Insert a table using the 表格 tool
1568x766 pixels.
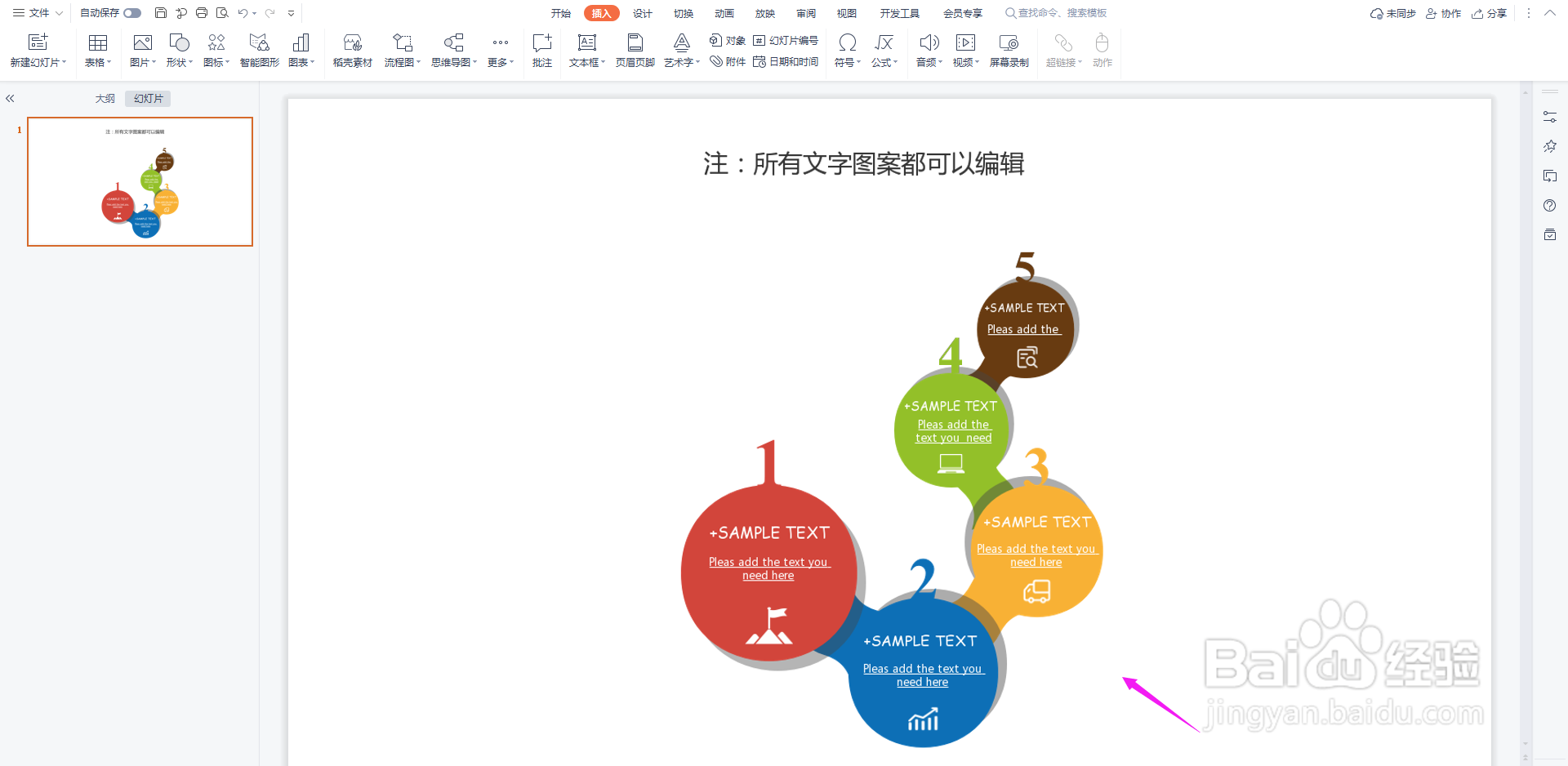[97, 49]
